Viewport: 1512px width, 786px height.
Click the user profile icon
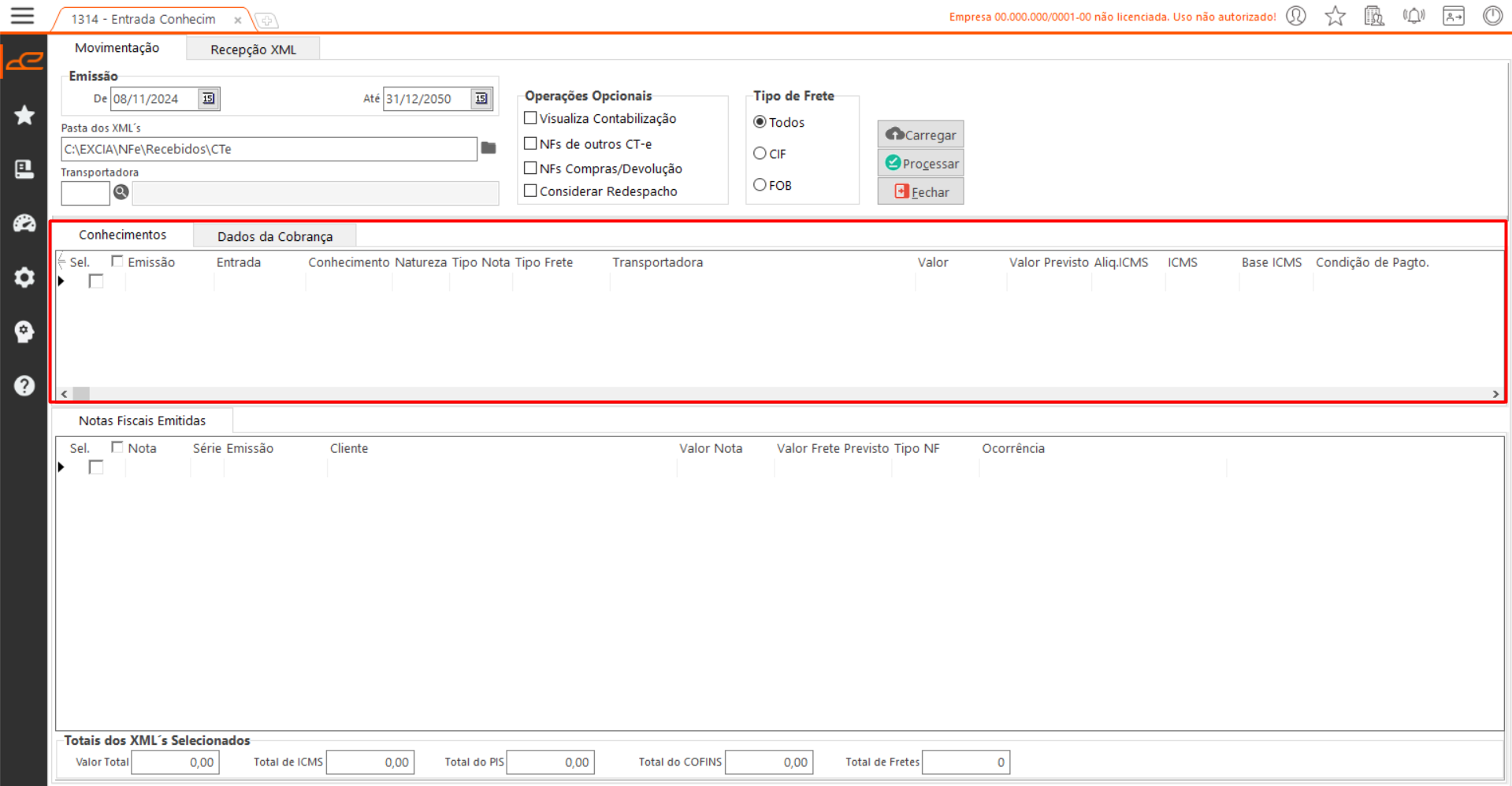coord(1296,16)
